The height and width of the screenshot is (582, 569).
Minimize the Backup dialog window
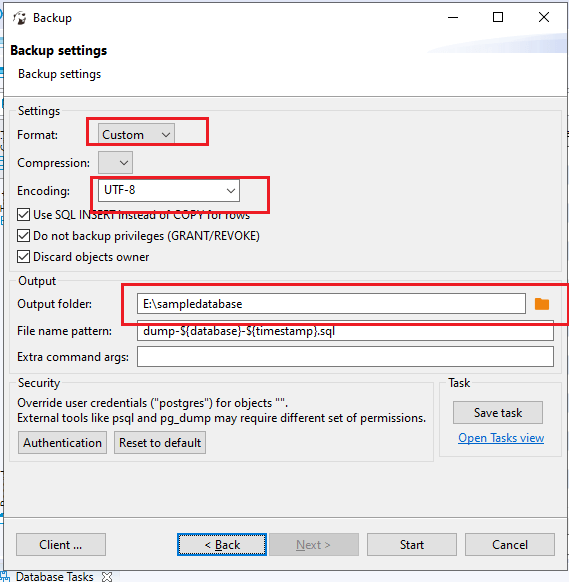pyautogui.click(x=453, y=17)
